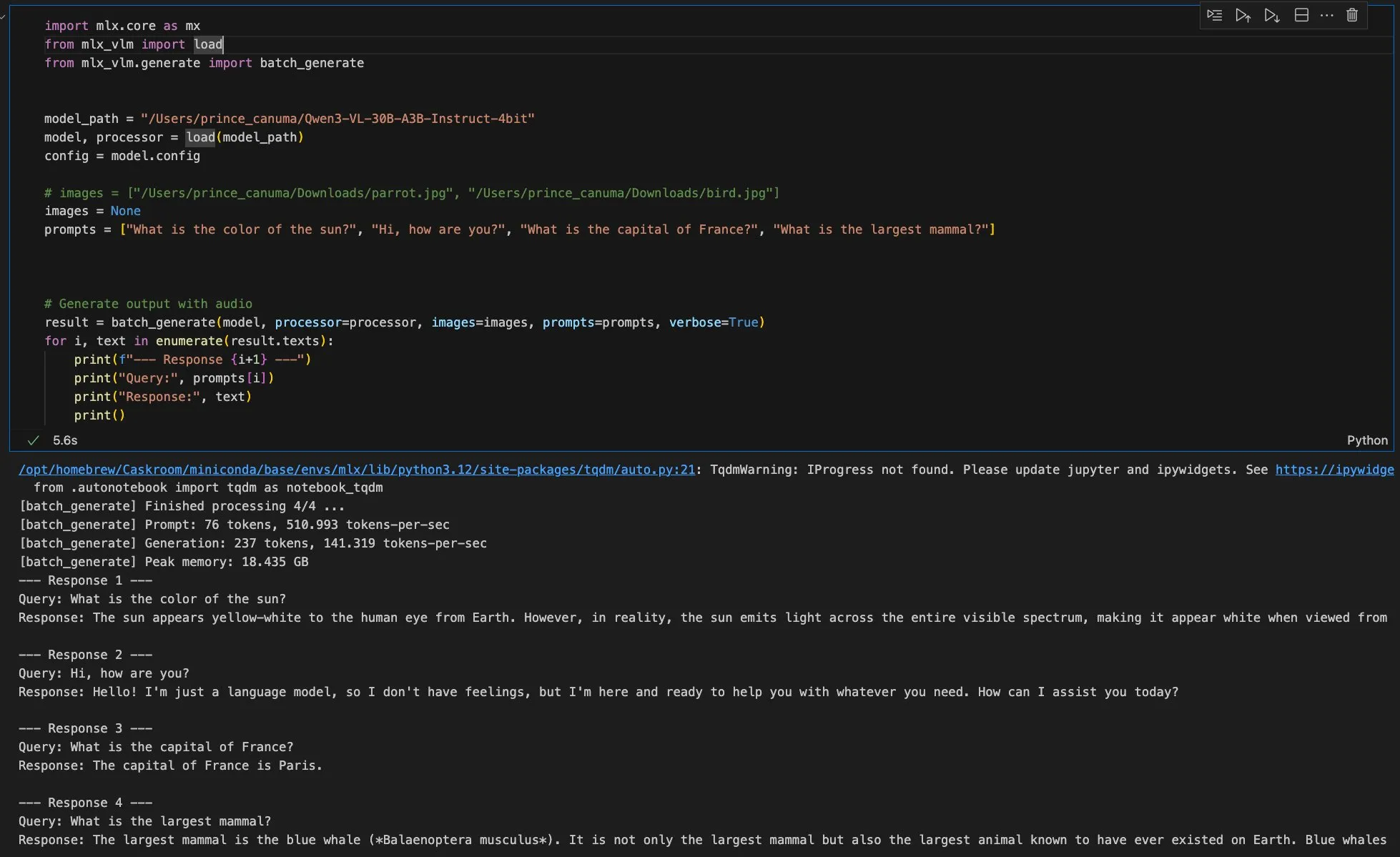Delete the cell with trash icon
Image resolution: width=1400 pixels, height=857 pixels.
tap(1352, 15)
